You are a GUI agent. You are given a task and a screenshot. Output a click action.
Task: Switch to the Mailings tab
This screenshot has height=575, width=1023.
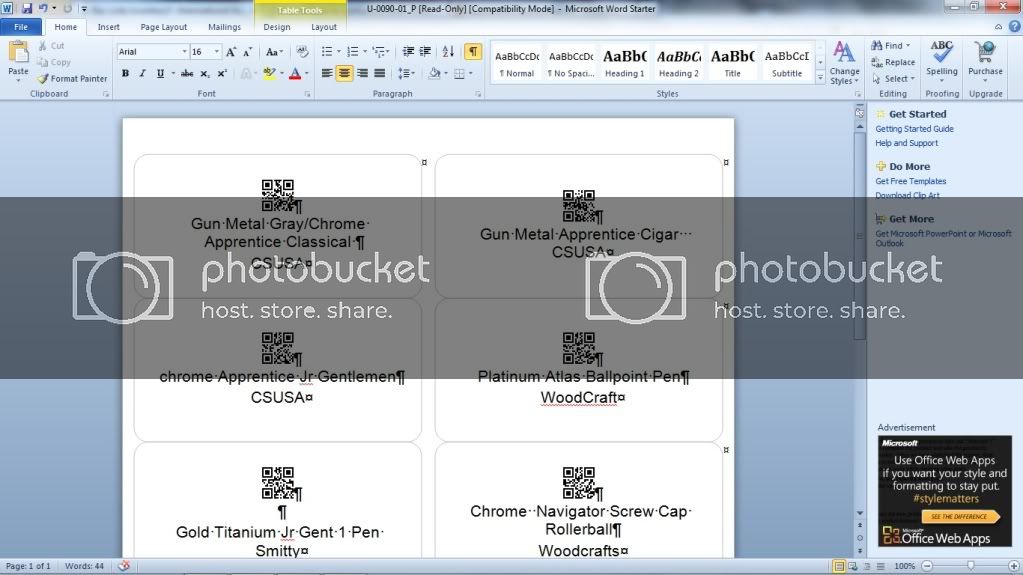[224, 27]
